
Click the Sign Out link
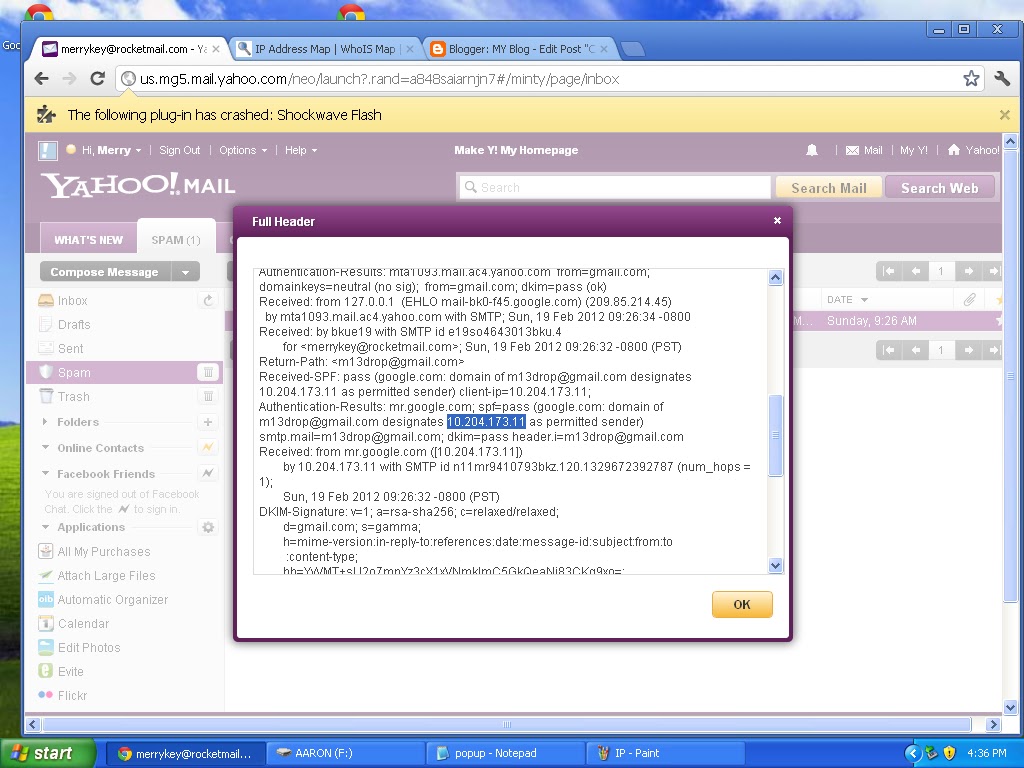click(x=180, y=150)
